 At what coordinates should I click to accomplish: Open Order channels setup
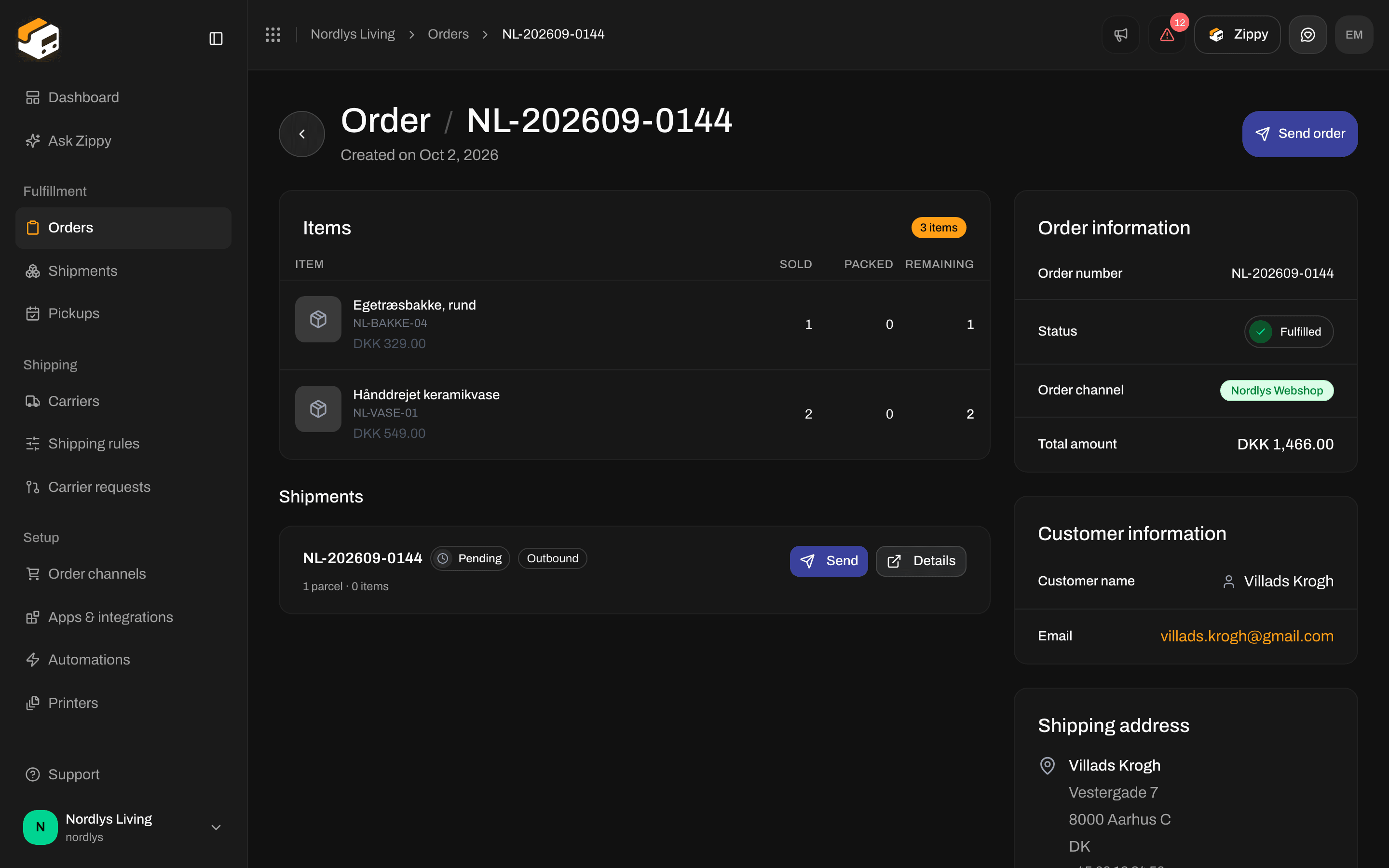pyautogui.click(x=123, y=574)
